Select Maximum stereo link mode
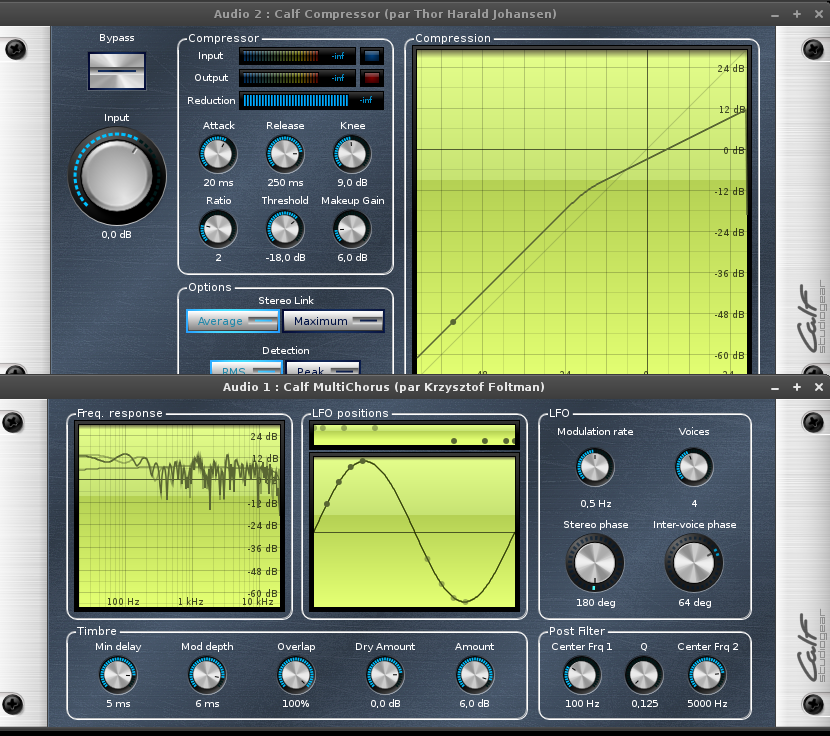 click(x=333, y=321)
